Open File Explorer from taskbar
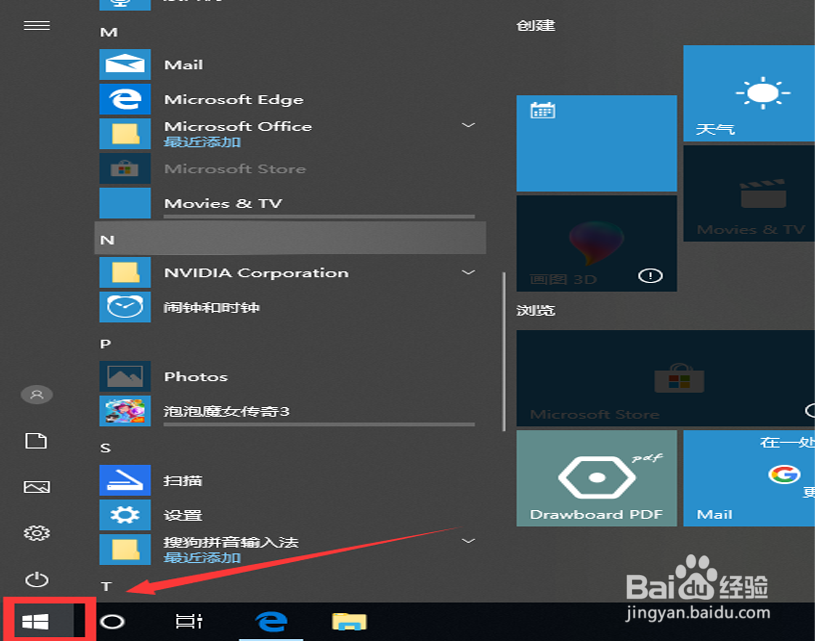The image size is (815, 641). [349, 621]
